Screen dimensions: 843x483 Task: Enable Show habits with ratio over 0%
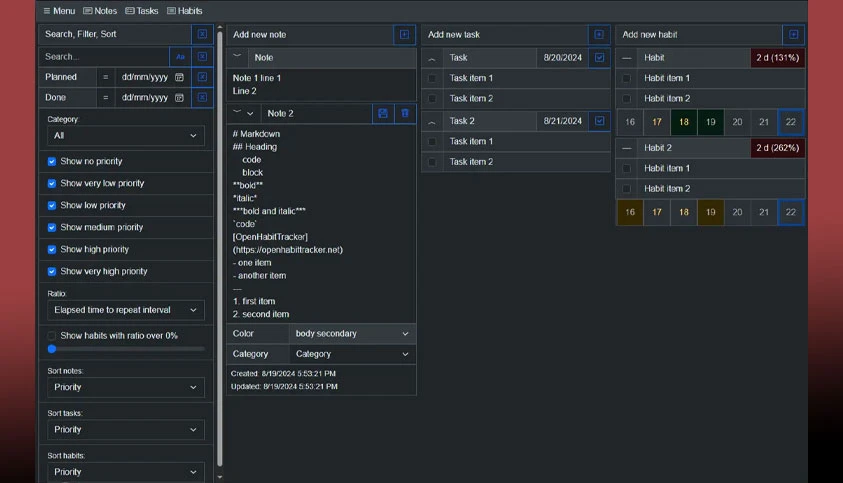(52, 336)
